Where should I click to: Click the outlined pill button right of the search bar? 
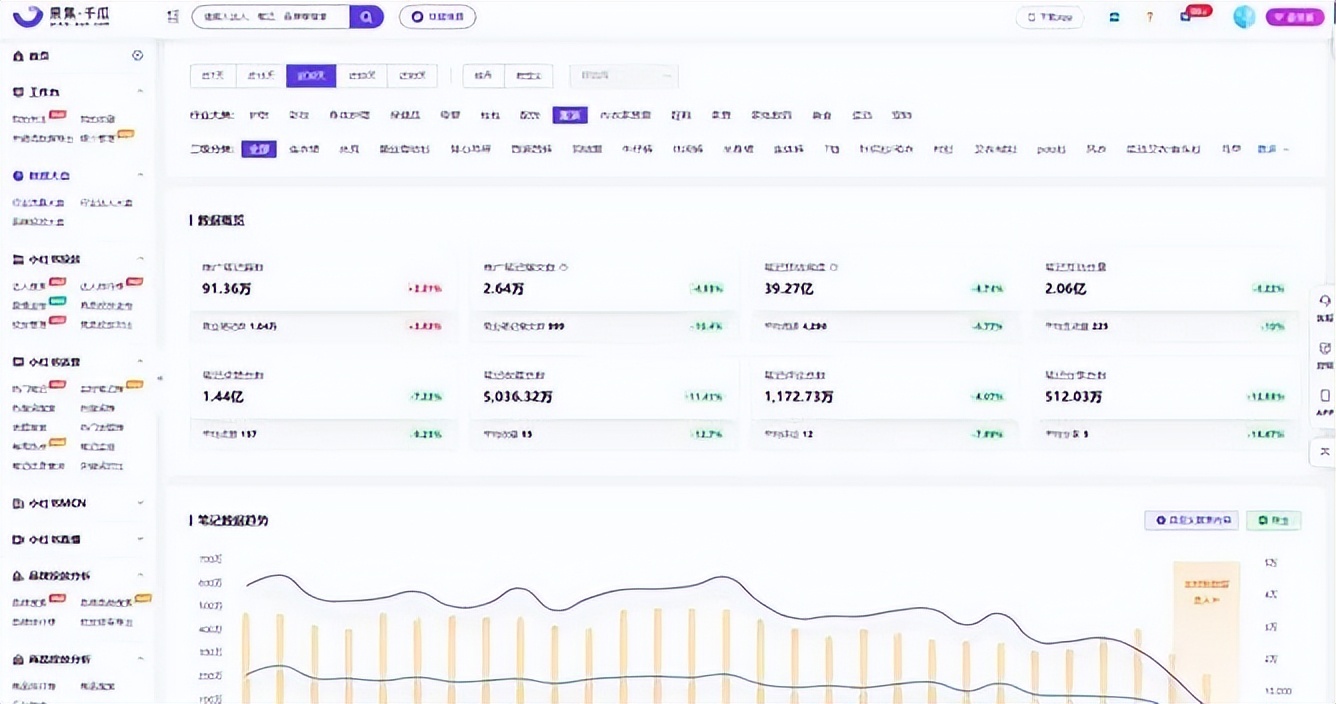coord(437,17)
